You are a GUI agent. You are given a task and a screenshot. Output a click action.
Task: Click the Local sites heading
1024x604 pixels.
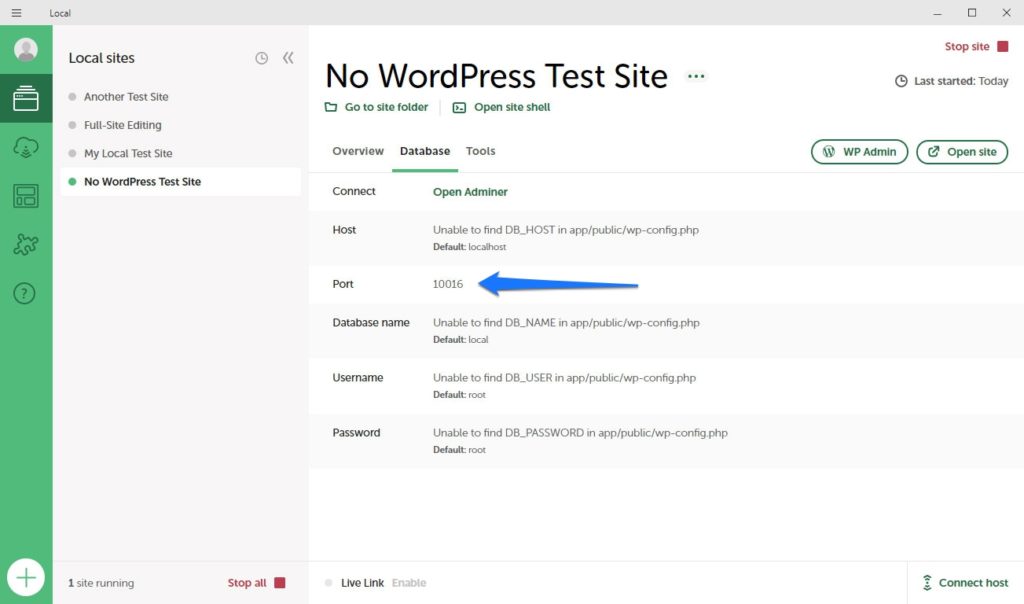coord(101,58)
